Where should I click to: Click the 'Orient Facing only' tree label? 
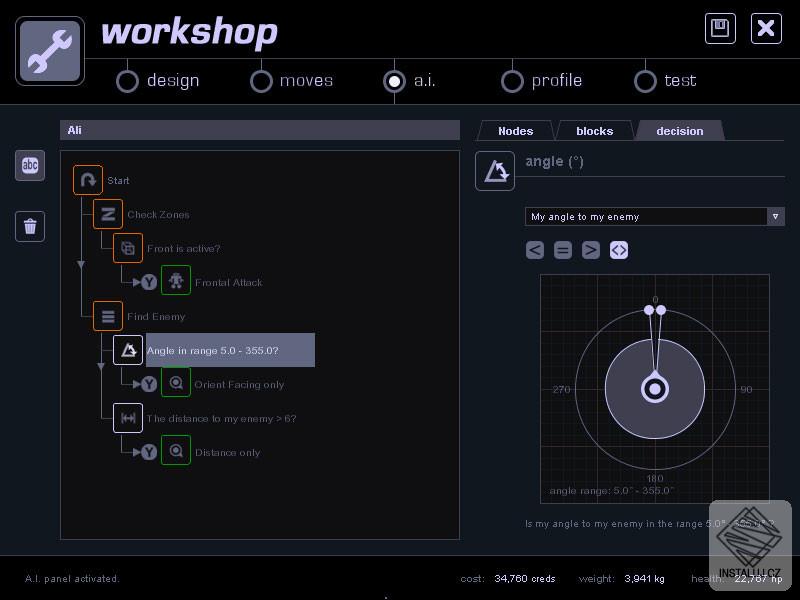point(239,385)
